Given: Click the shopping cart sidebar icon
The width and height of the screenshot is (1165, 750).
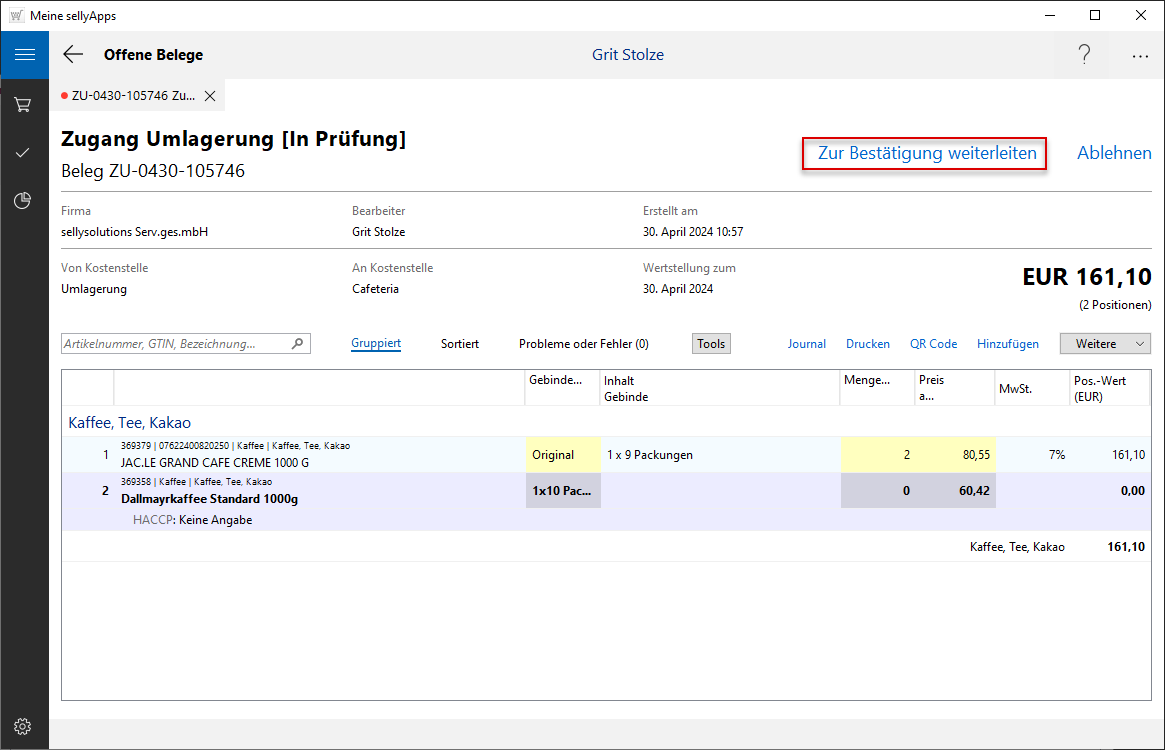Looking at the screenshot, I should 23,104.
